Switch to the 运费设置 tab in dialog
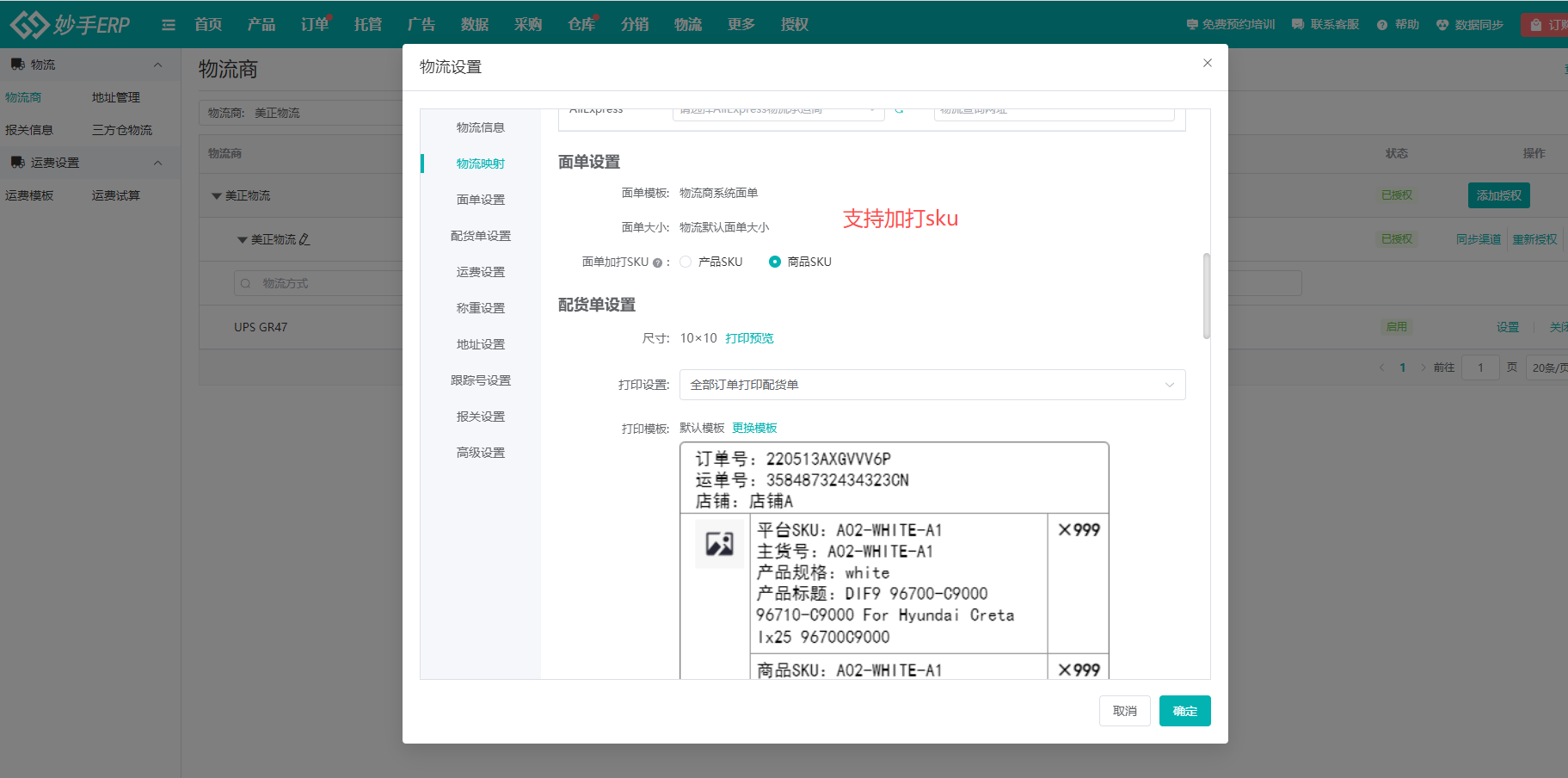 pyautogui.click(x=480, y=271)
